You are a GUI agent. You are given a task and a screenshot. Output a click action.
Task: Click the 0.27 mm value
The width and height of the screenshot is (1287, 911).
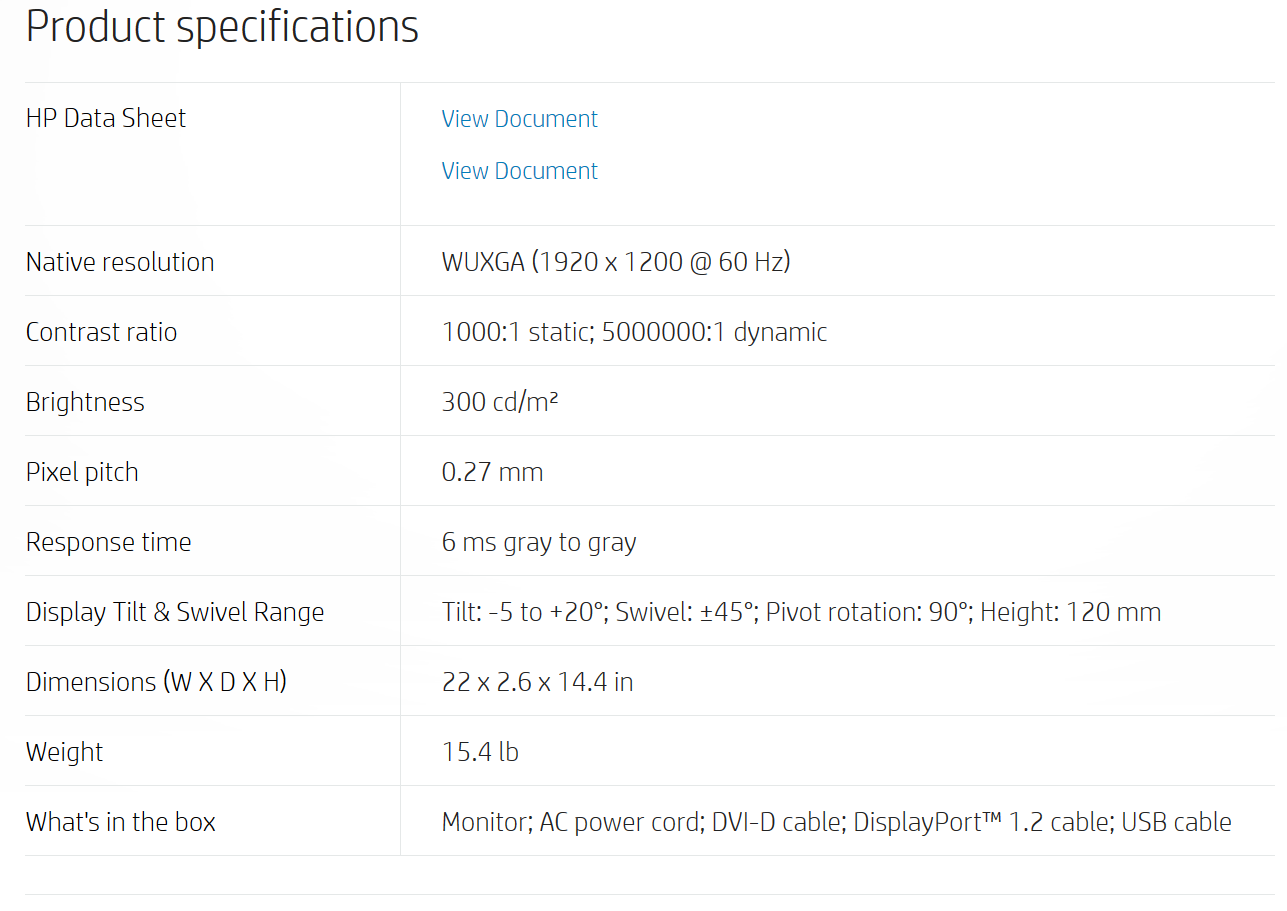[x=492, y=472]
